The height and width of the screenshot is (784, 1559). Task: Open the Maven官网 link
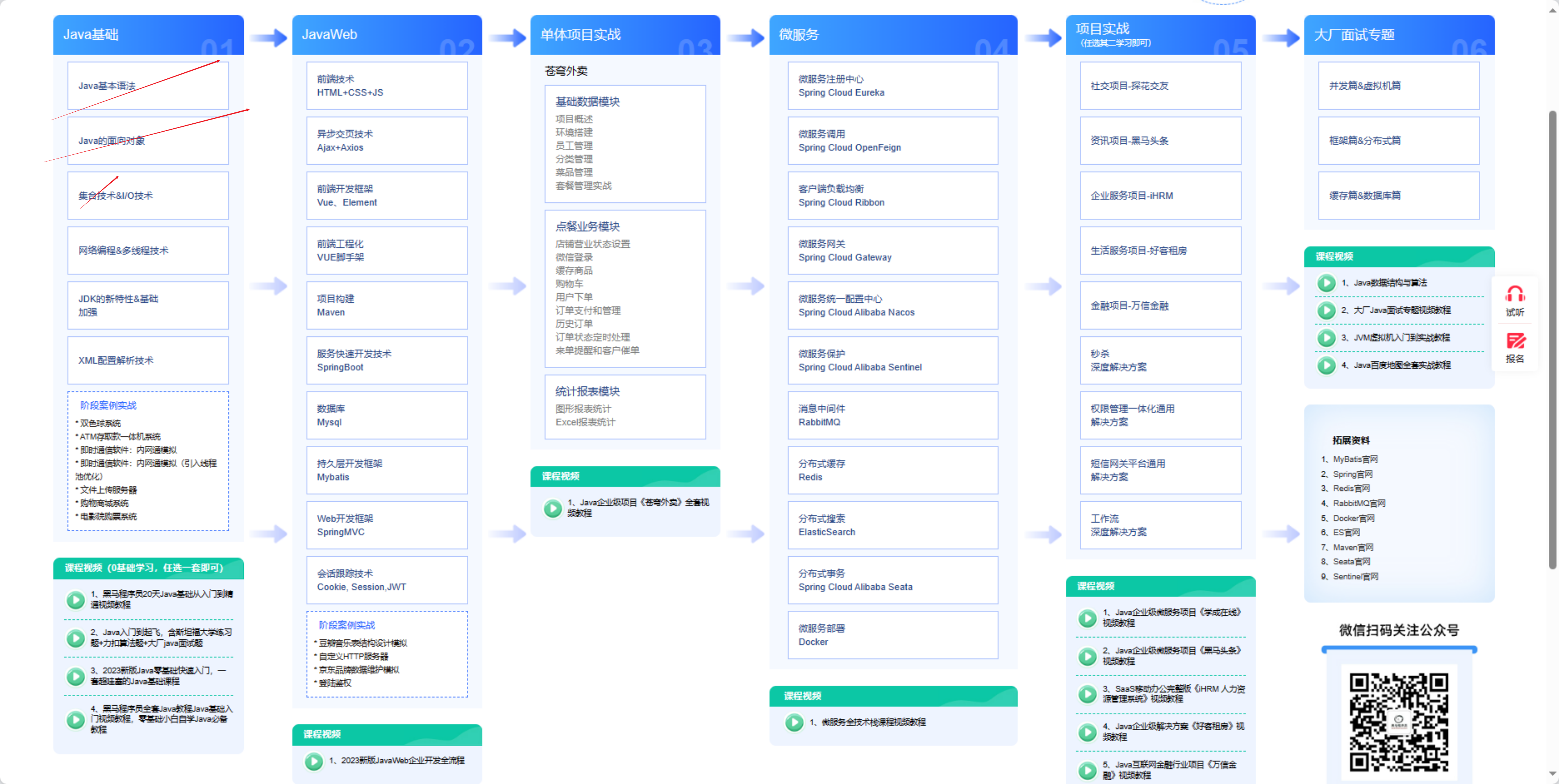[x=1353, y=548]
